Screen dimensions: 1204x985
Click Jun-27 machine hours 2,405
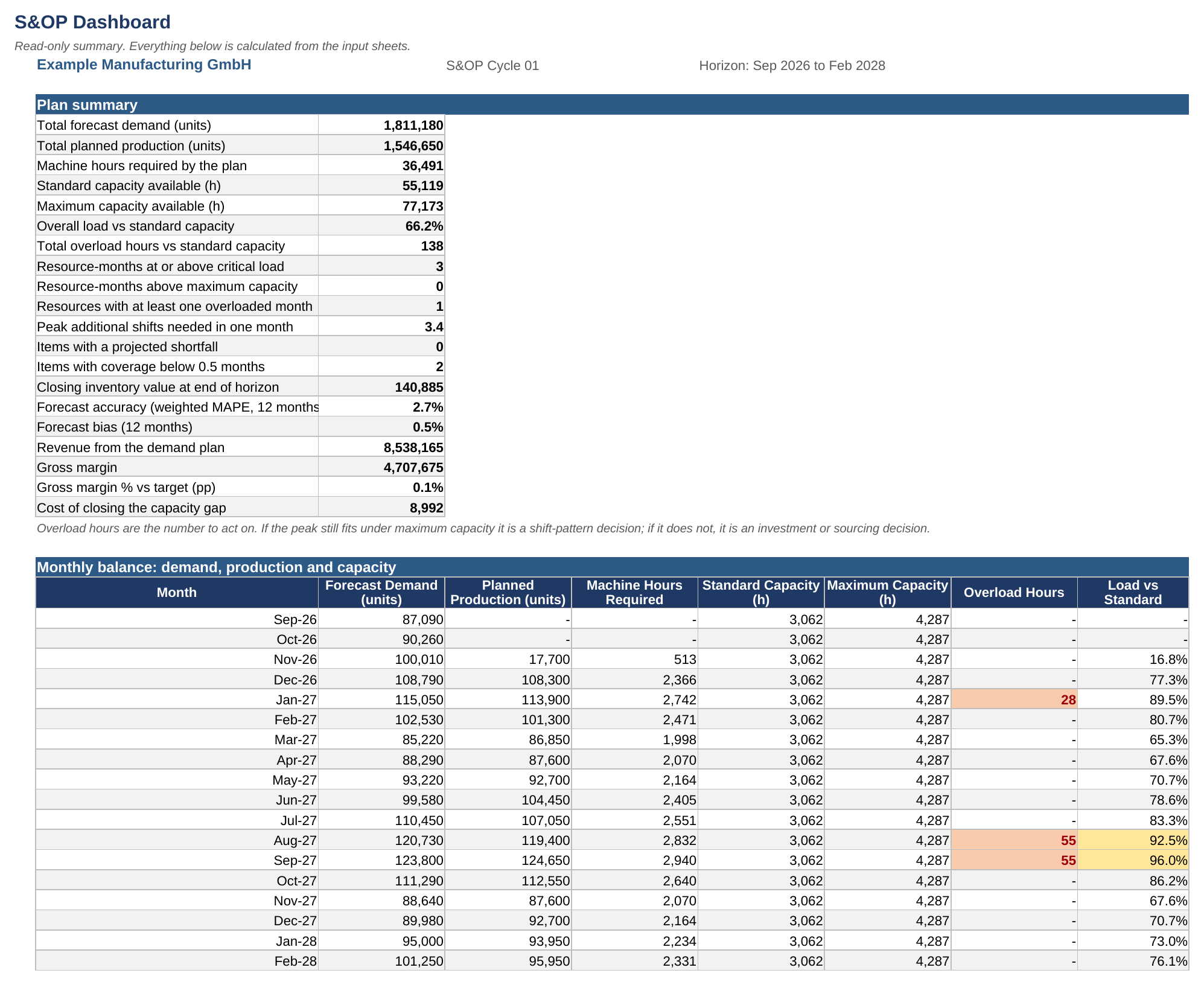coord(634,800)
